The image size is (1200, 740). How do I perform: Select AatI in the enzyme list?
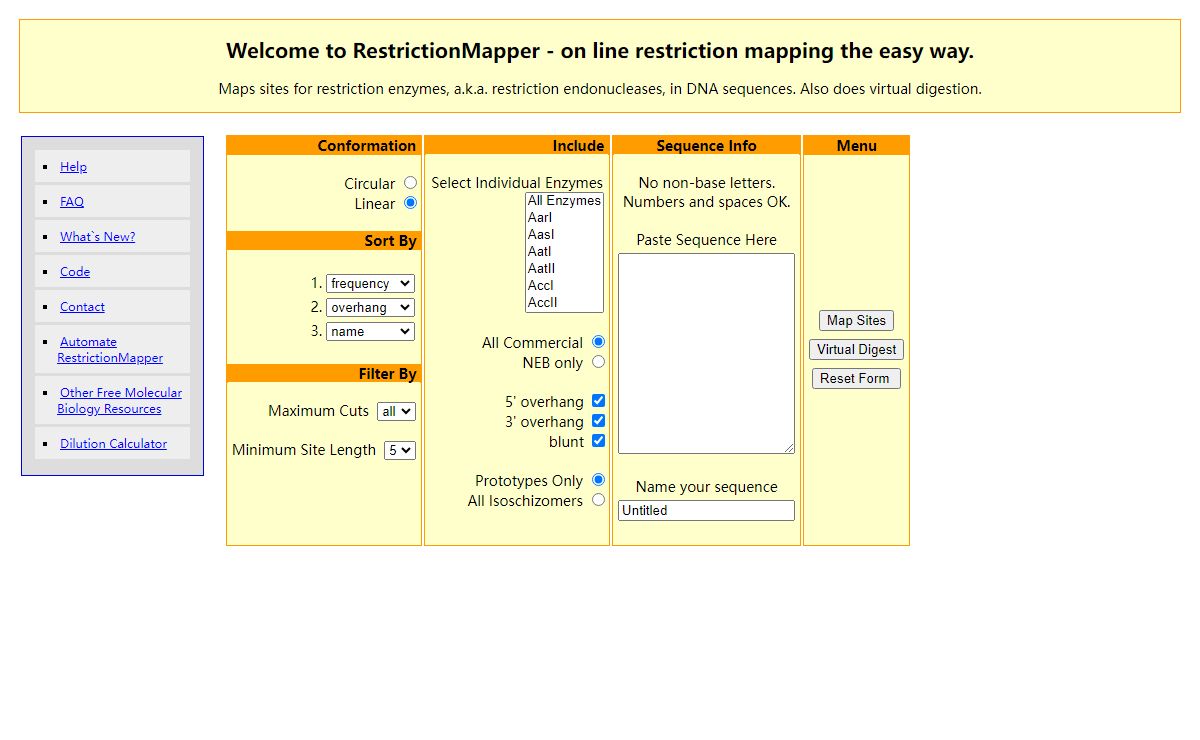point(564,252)
